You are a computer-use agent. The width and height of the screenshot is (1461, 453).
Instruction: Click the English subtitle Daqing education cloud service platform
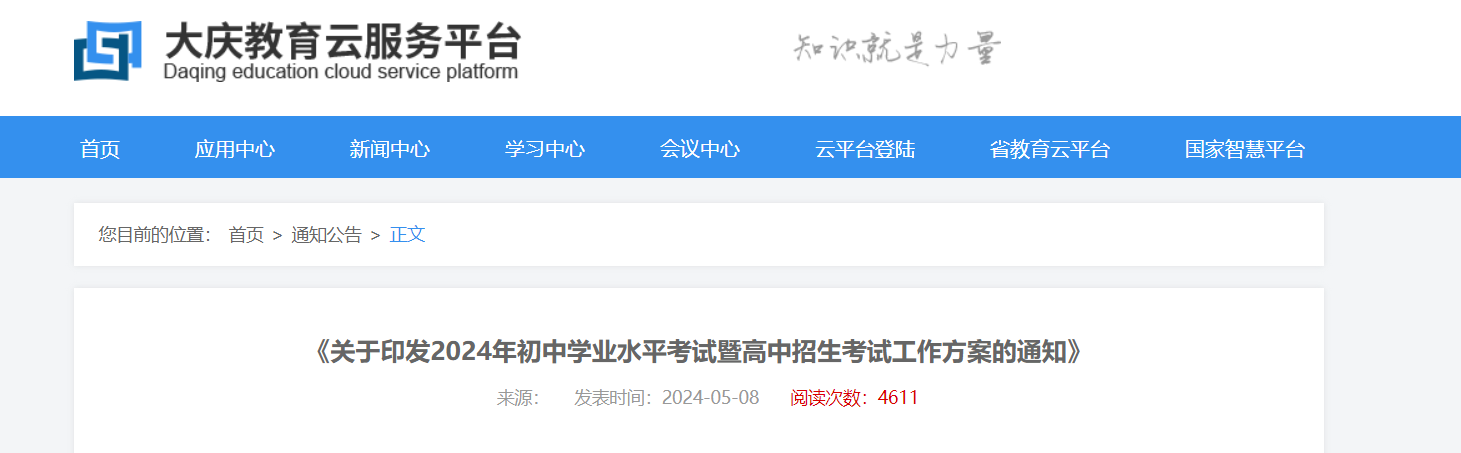(x=341, y=72)
